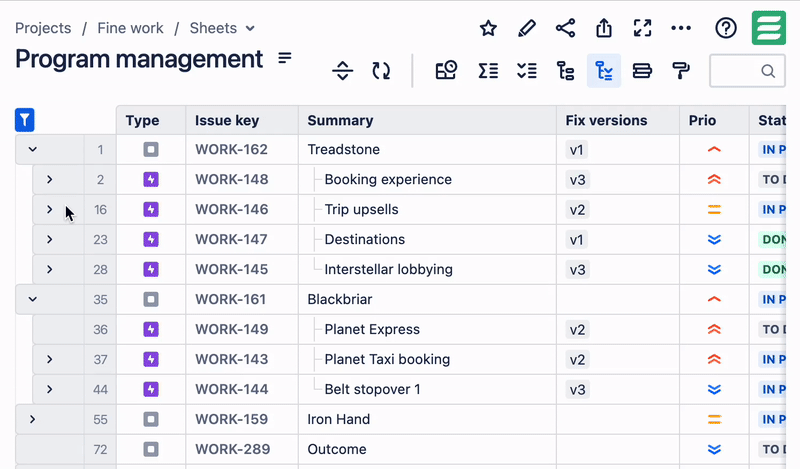Image resolution: width=800 pixels, height=469 pixels.
Task: Click the WORK-144 issue key
Action: (232, 389)
